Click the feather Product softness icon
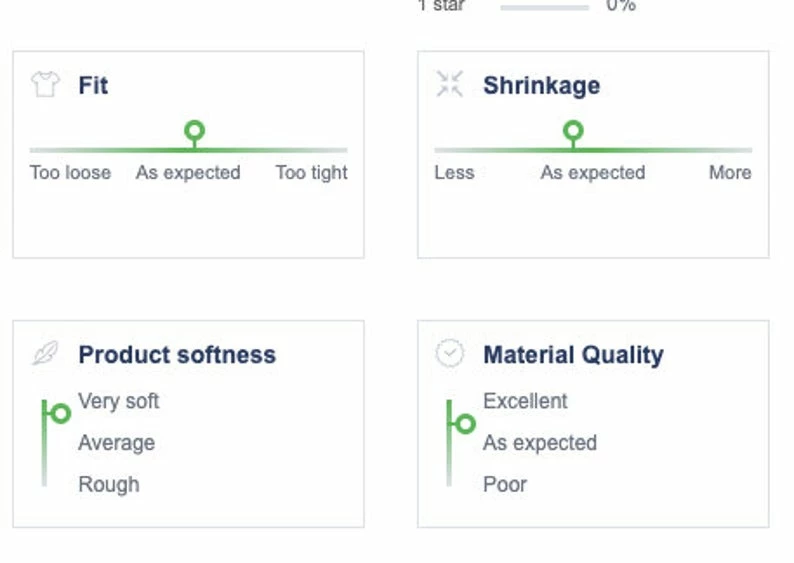794x563 pixels. (x=45, y=354)
